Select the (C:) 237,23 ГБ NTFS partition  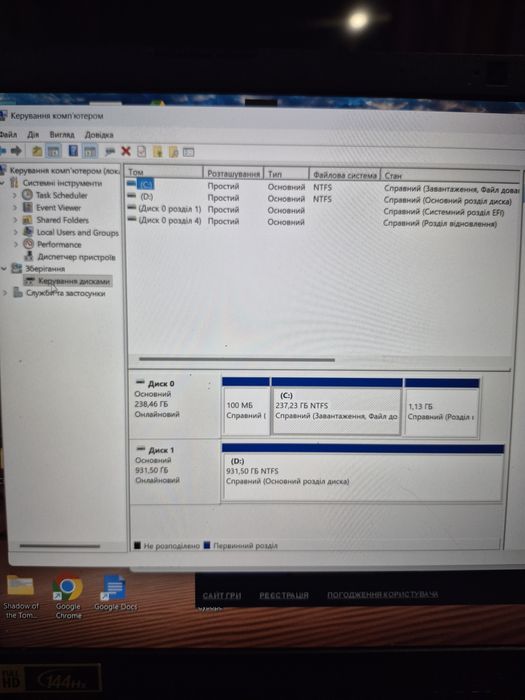coord(337,406)
